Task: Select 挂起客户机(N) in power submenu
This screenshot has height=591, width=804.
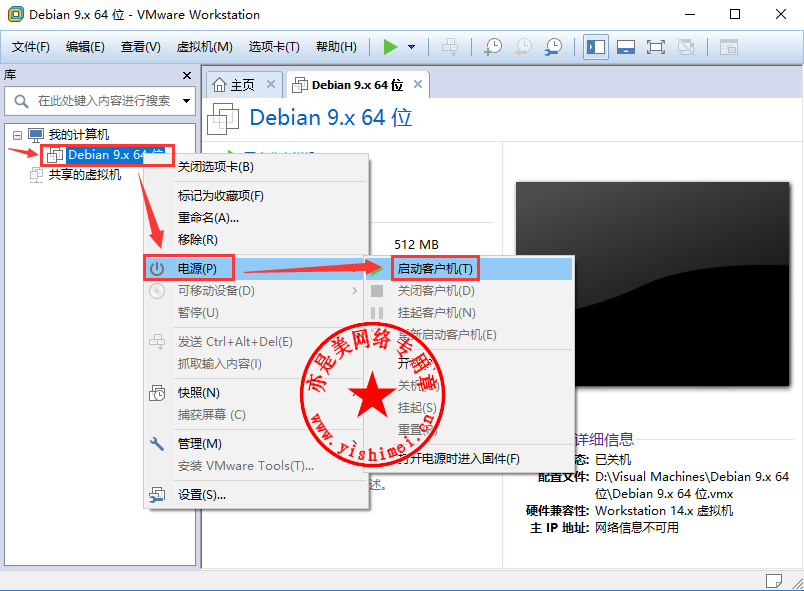Action: coord(469,313)
